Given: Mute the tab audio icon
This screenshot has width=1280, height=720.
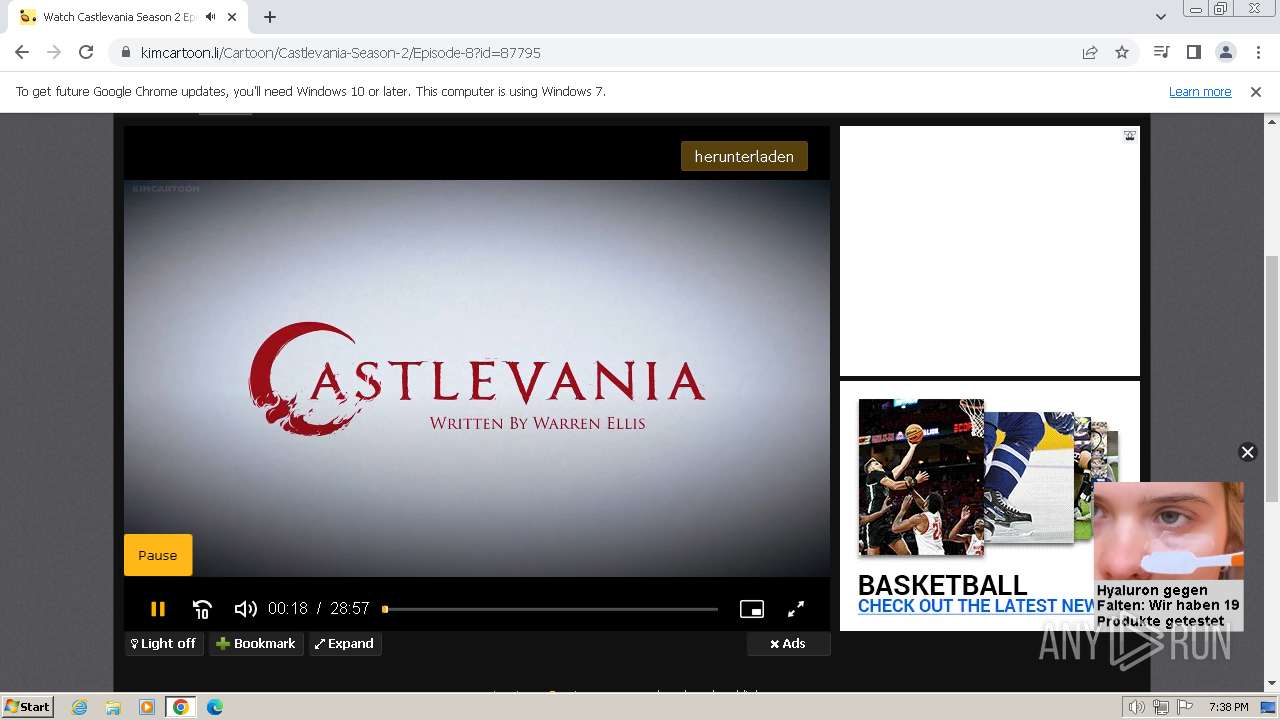Looking at the screenshot, I should (211, 17).
